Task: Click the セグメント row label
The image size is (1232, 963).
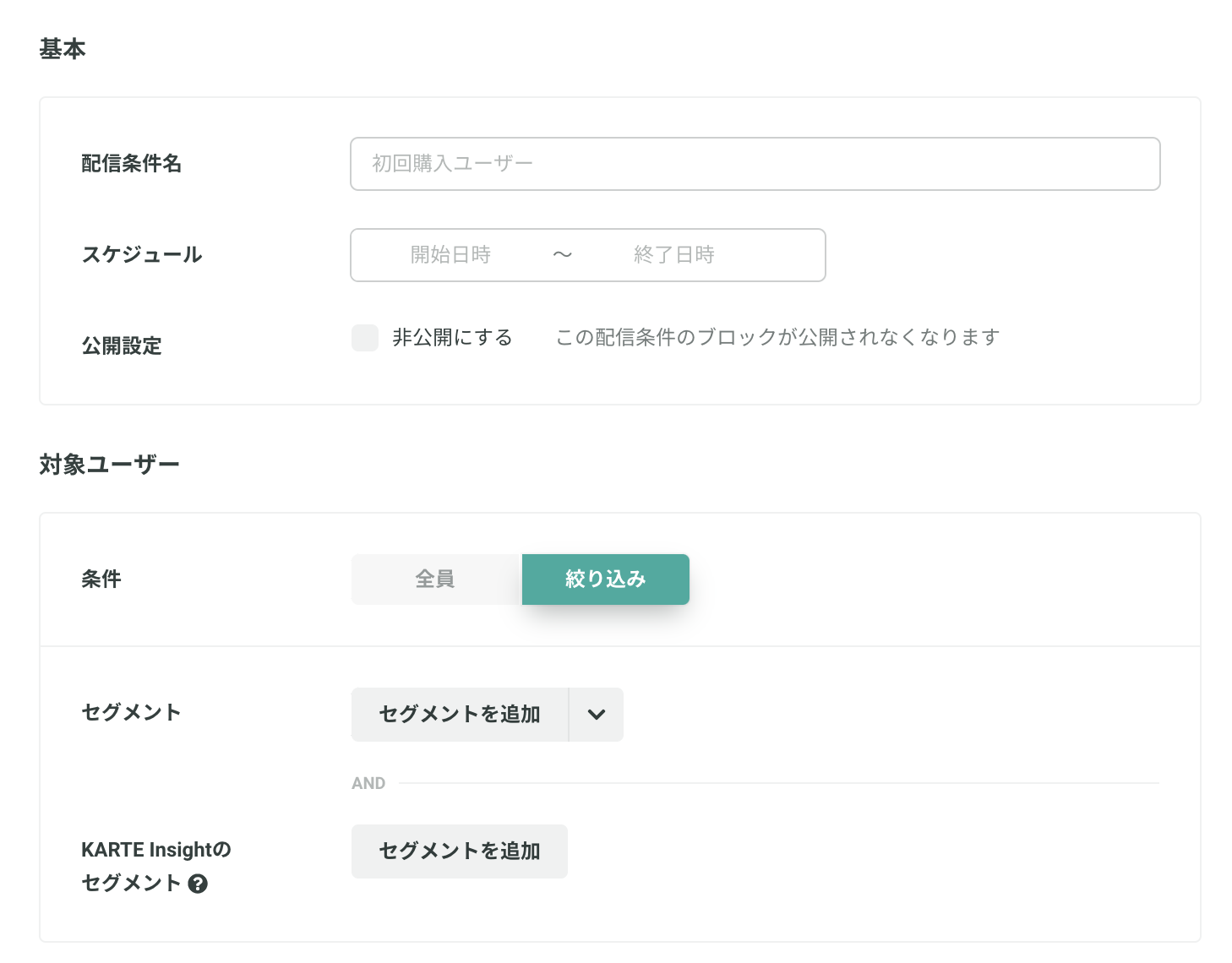Action: click(131, 713)
